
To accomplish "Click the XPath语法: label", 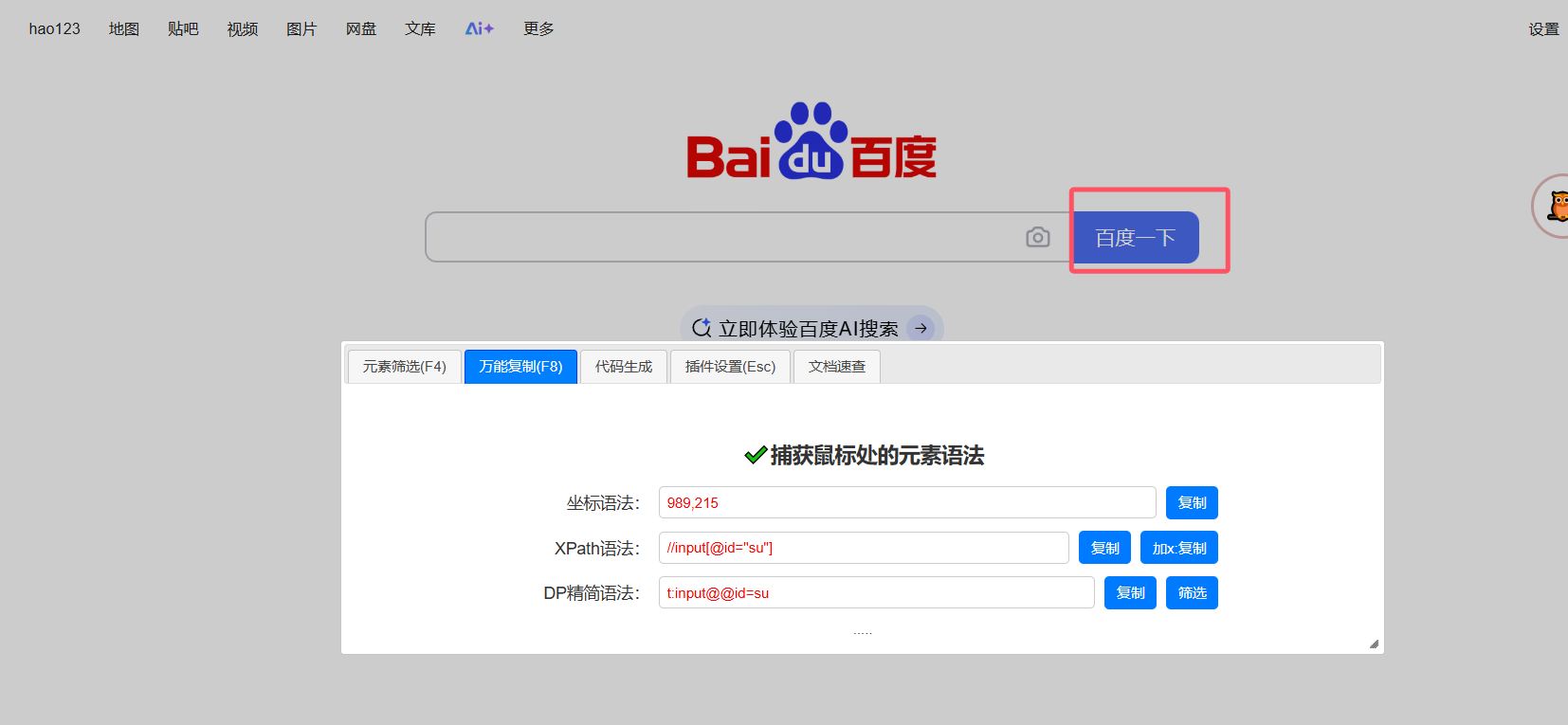I will pos(597,548).
